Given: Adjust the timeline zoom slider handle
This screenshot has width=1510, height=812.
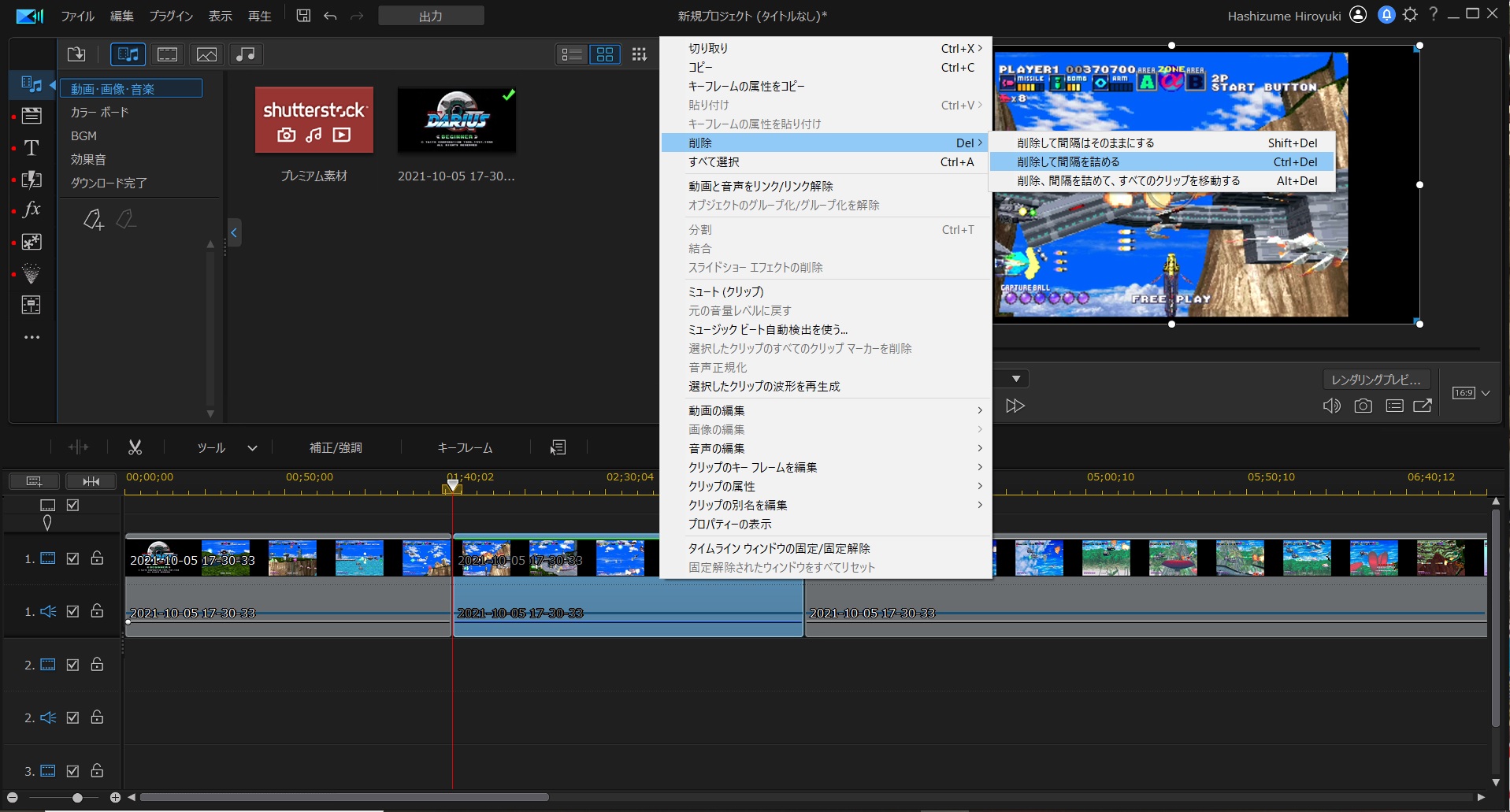Looking at the screenshot, I should [77, 798].
